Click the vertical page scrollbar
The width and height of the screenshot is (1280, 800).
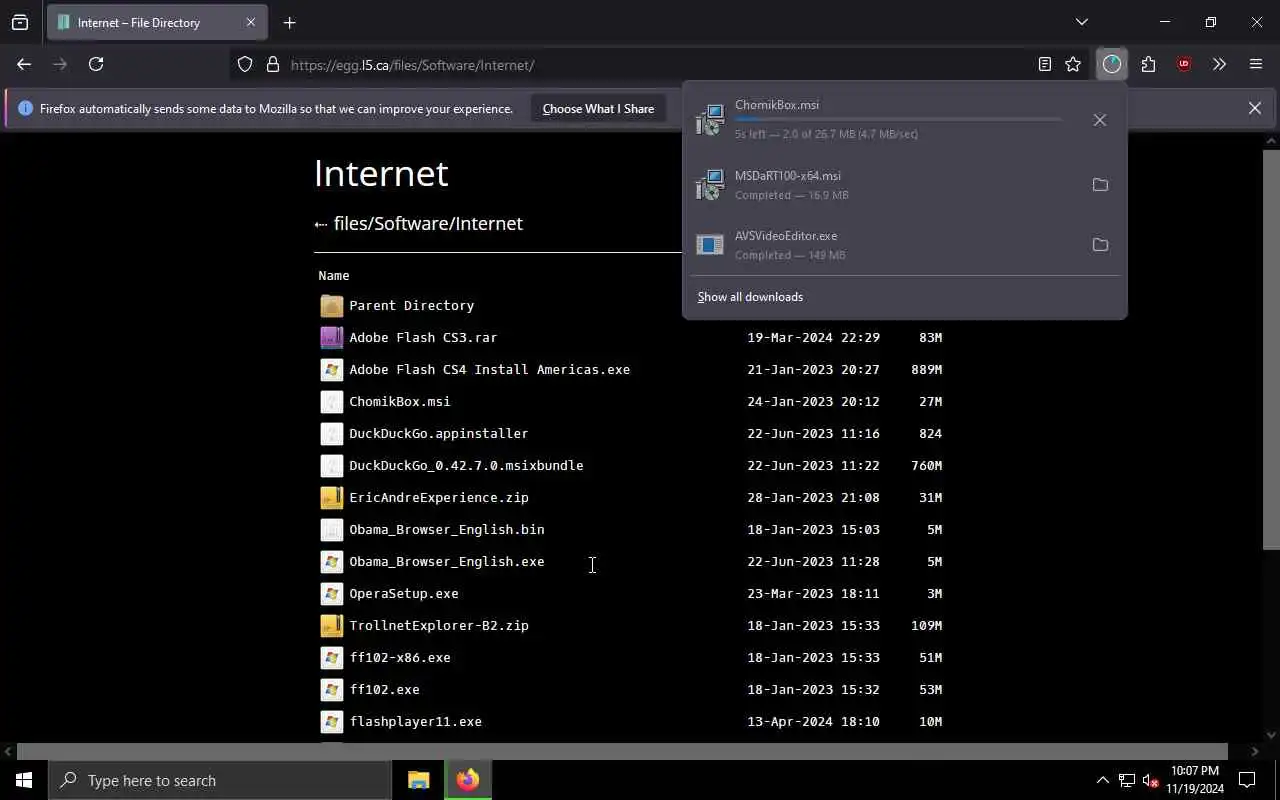click(1271, 348)
